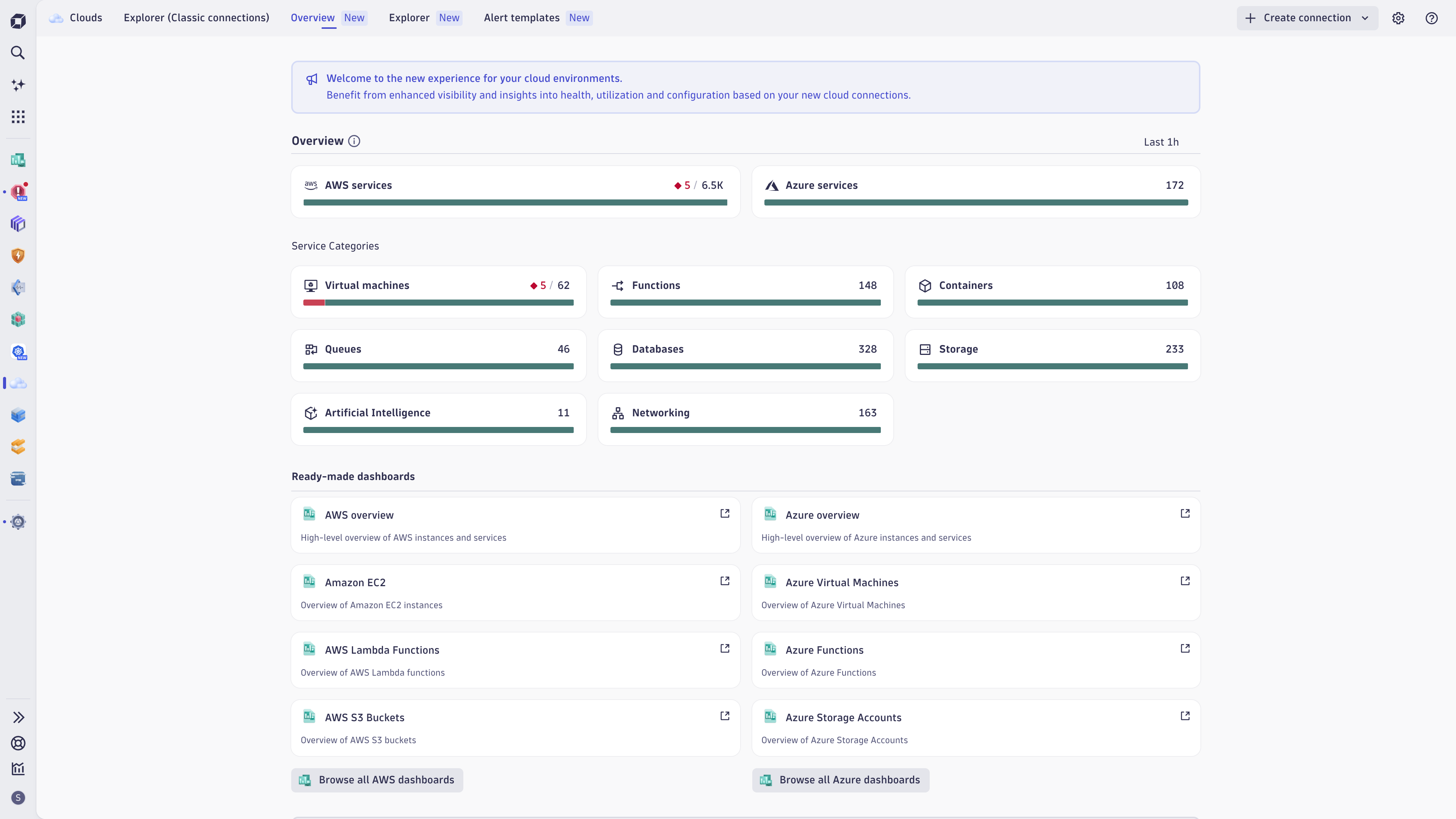Open Azure Functions dashboard external link icon
1456x819 pixels.
1185,648
